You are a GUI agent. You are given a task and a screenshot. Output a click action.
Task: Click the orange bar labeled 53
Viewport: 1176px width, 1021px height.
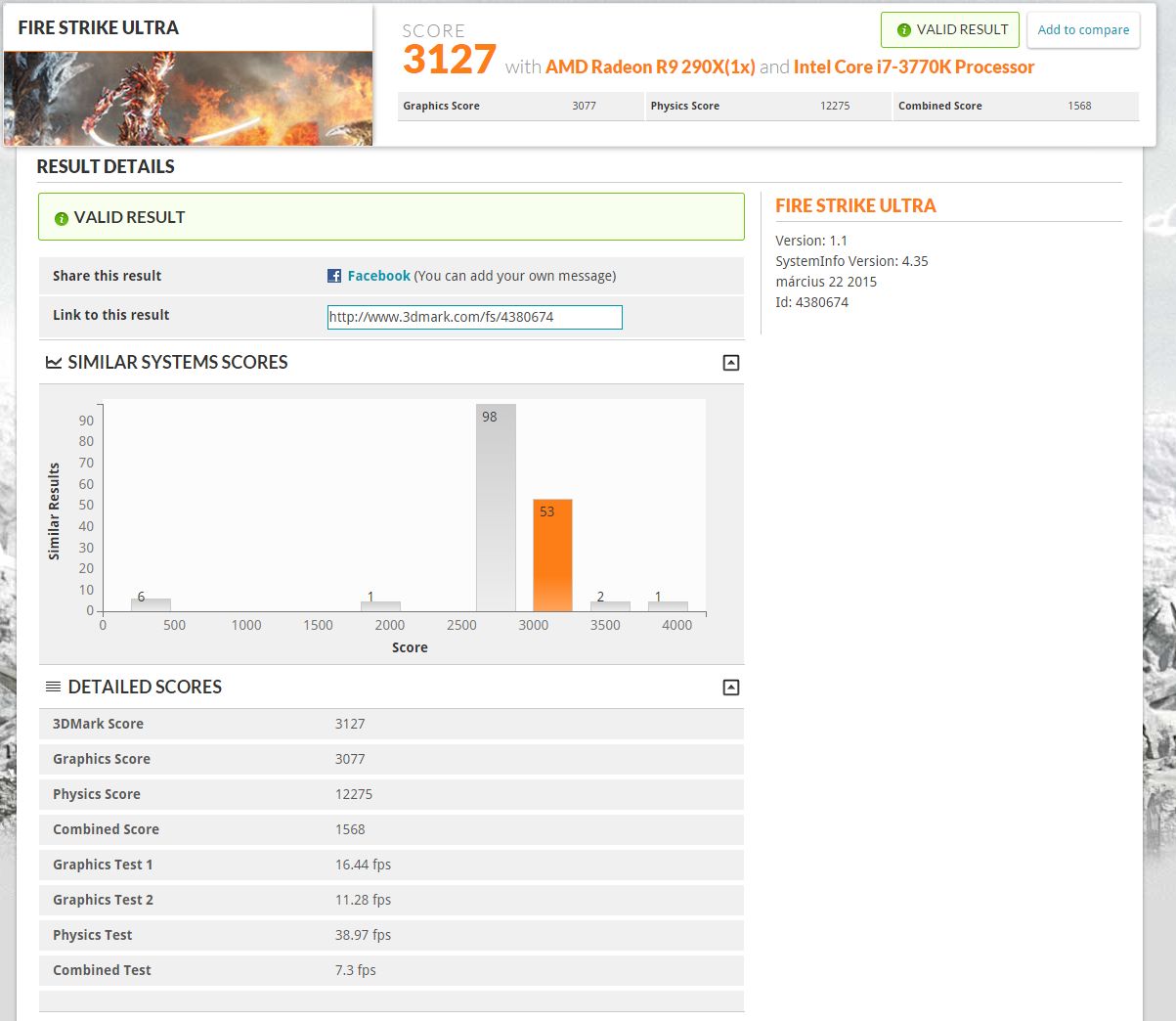point(552,555)
